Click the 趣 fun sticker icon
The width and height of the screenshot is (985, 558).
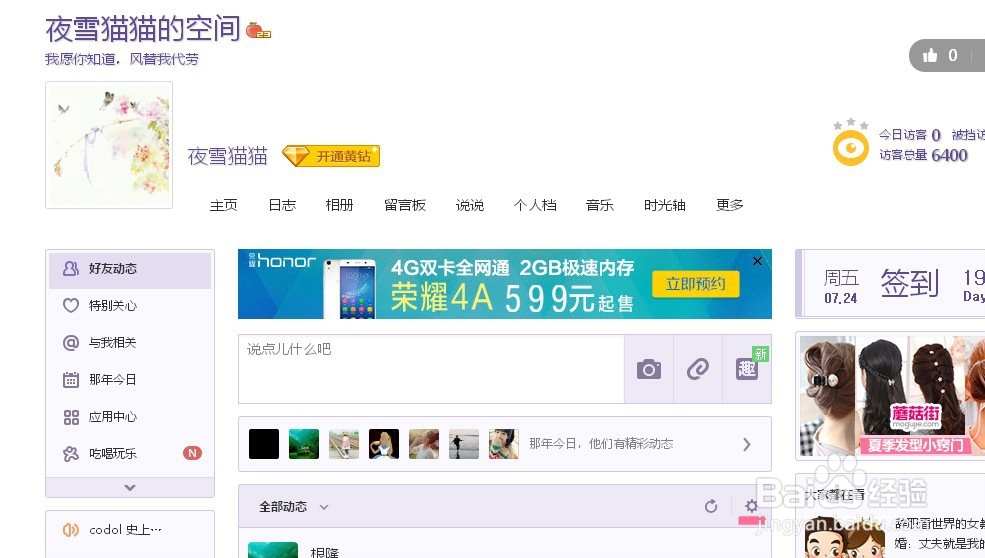tap(747, 369)
